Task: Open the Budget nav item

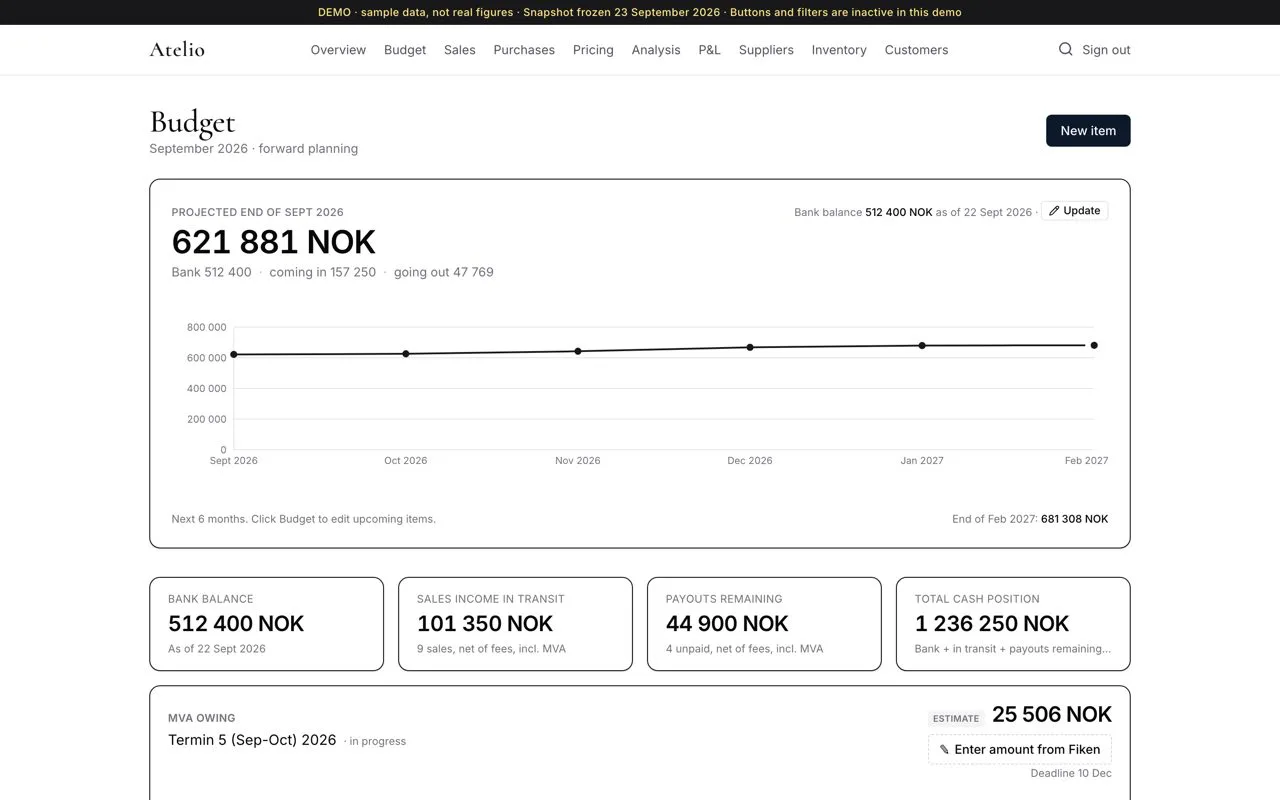Action: [405, 50]
